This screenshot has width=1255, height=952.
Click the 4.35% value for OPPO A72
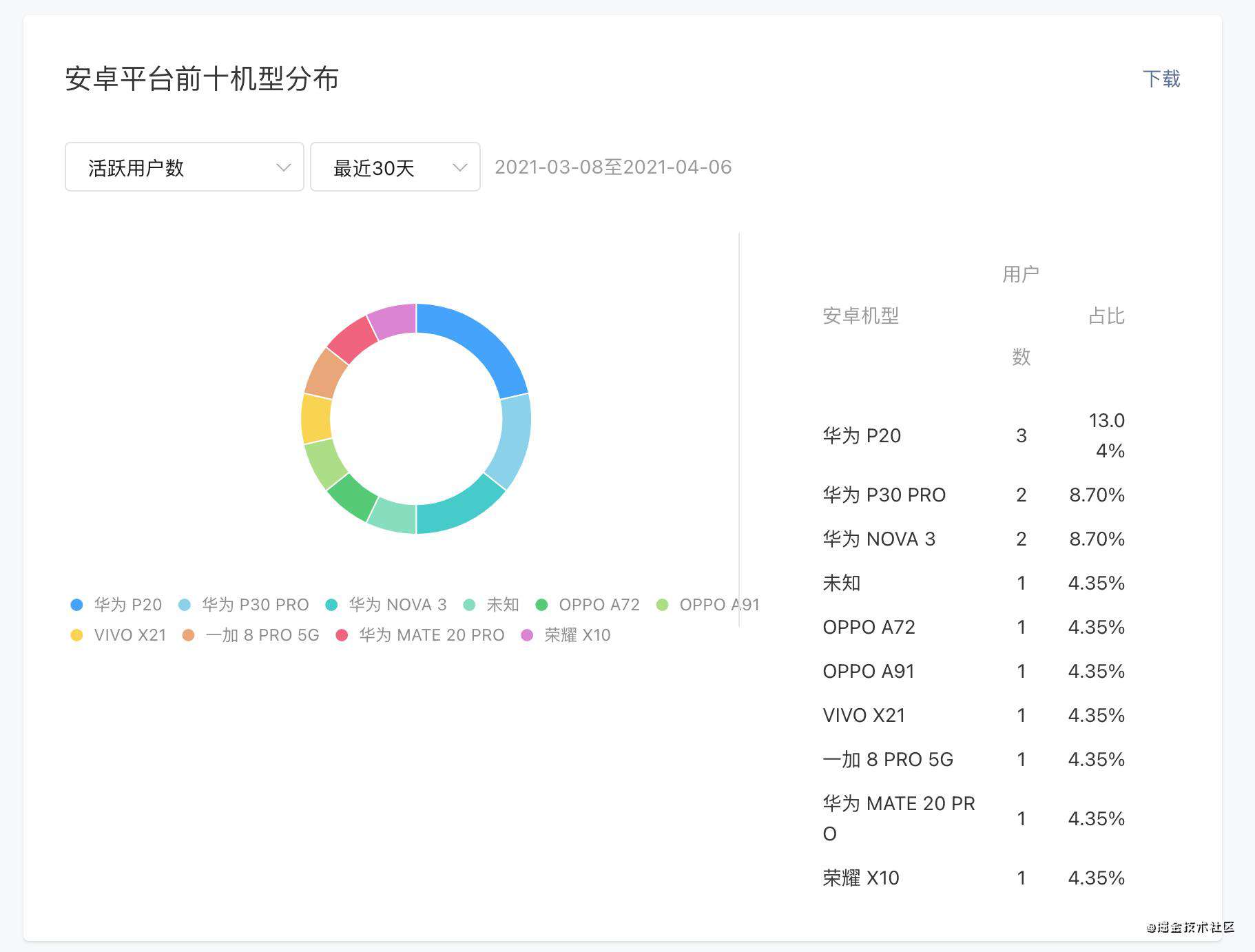(x=1097, y=627)
